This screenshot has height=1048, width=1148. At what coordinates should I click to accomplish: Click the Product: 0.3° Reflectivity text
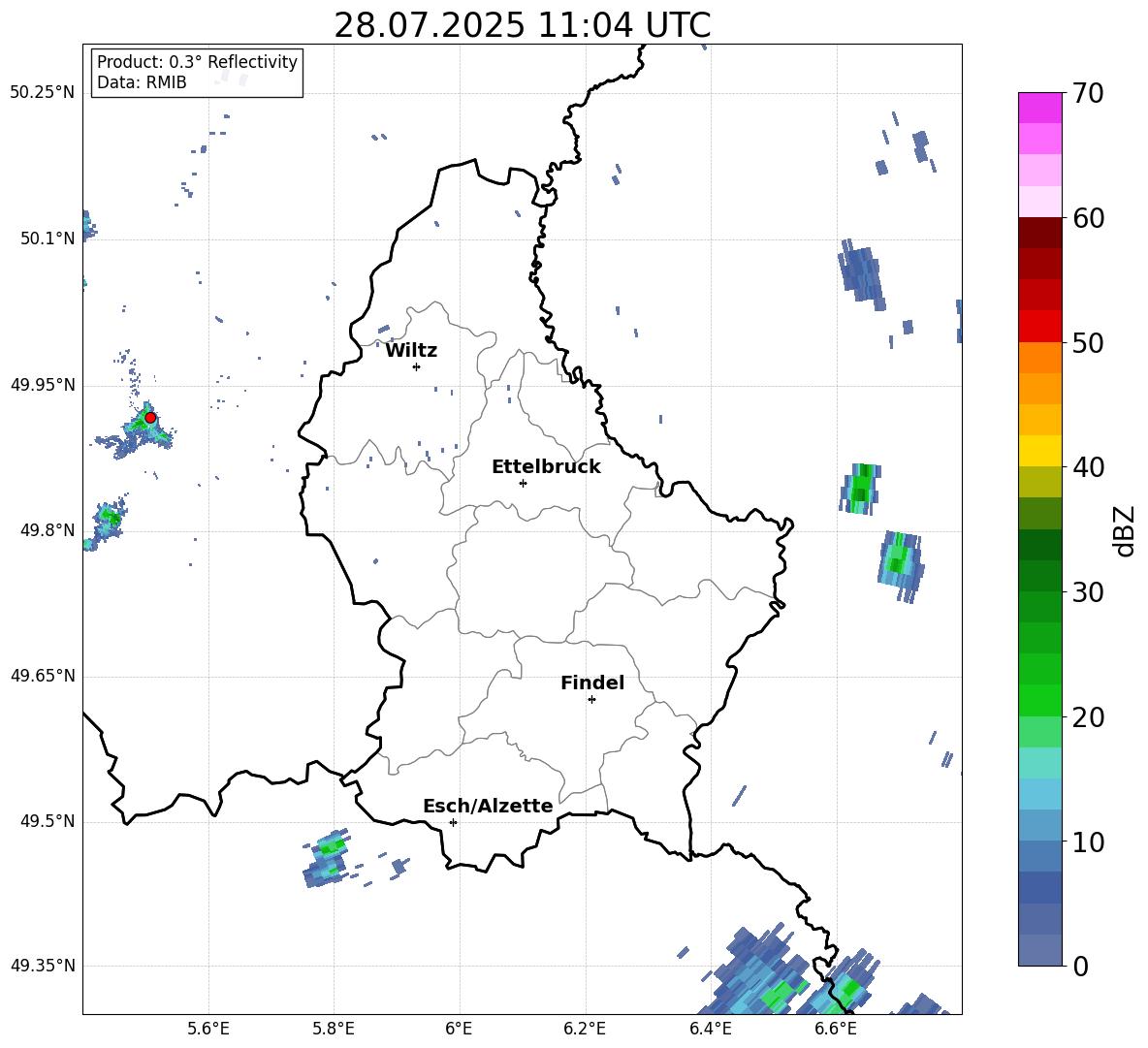(197, 62)
